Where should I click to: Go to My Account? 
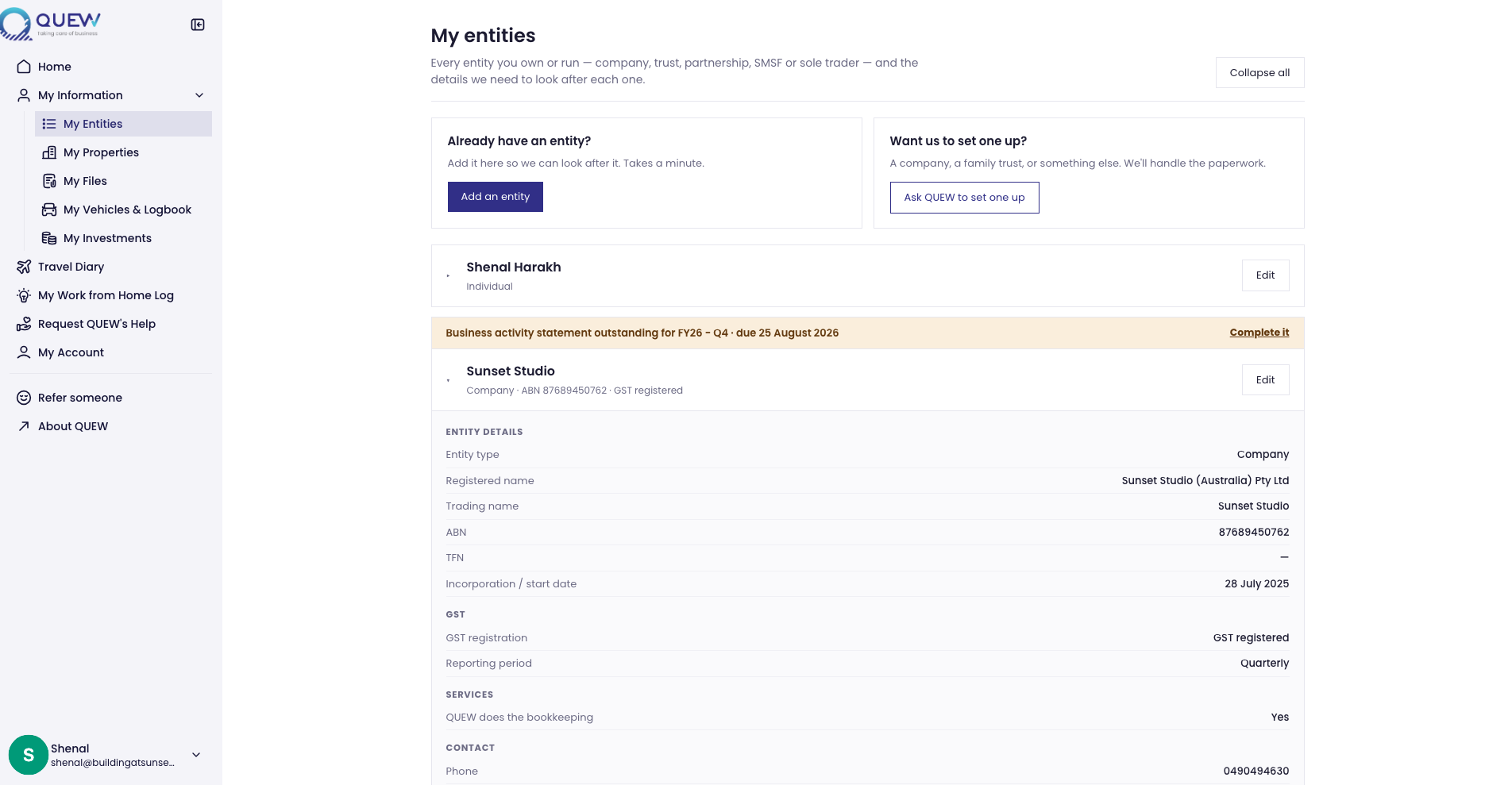tap(111, 352)
